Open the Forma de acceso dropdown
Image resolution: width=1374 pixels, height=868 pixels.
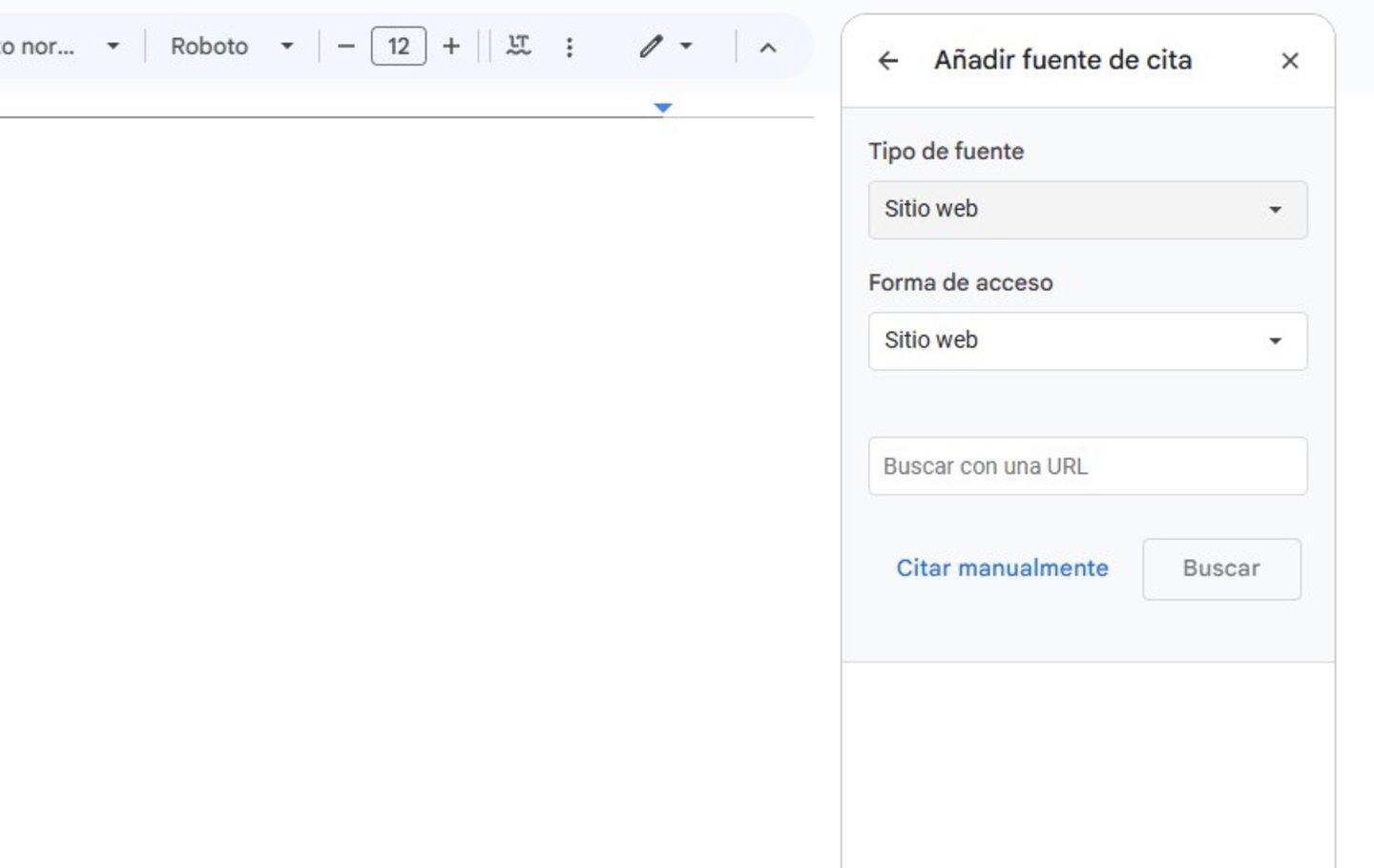(x=1088, y=341)
